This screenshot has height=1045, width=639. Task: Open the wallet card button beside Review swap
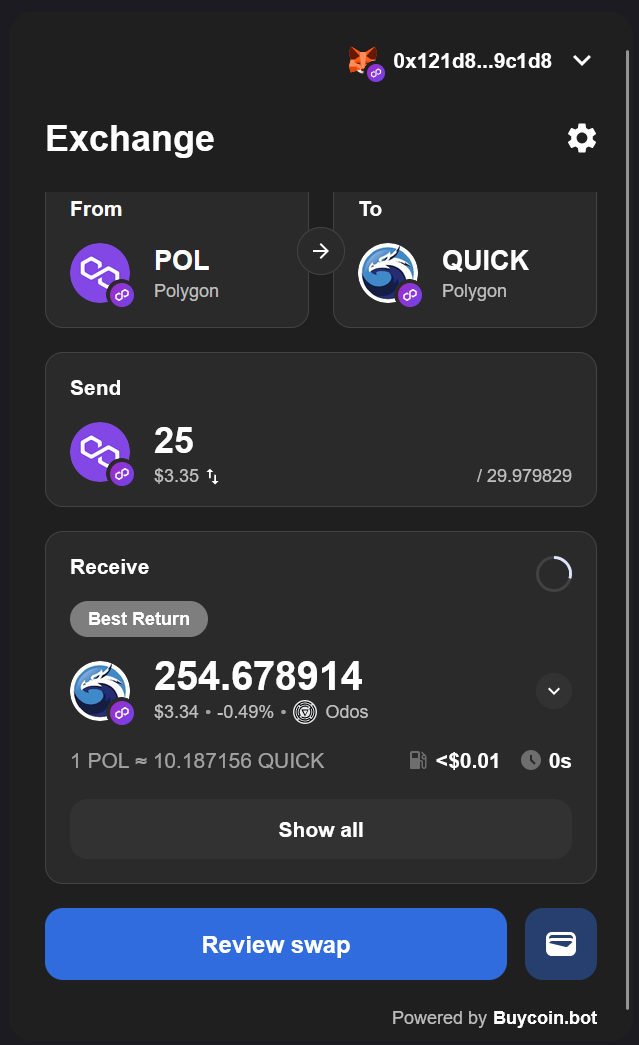point(560,944)
